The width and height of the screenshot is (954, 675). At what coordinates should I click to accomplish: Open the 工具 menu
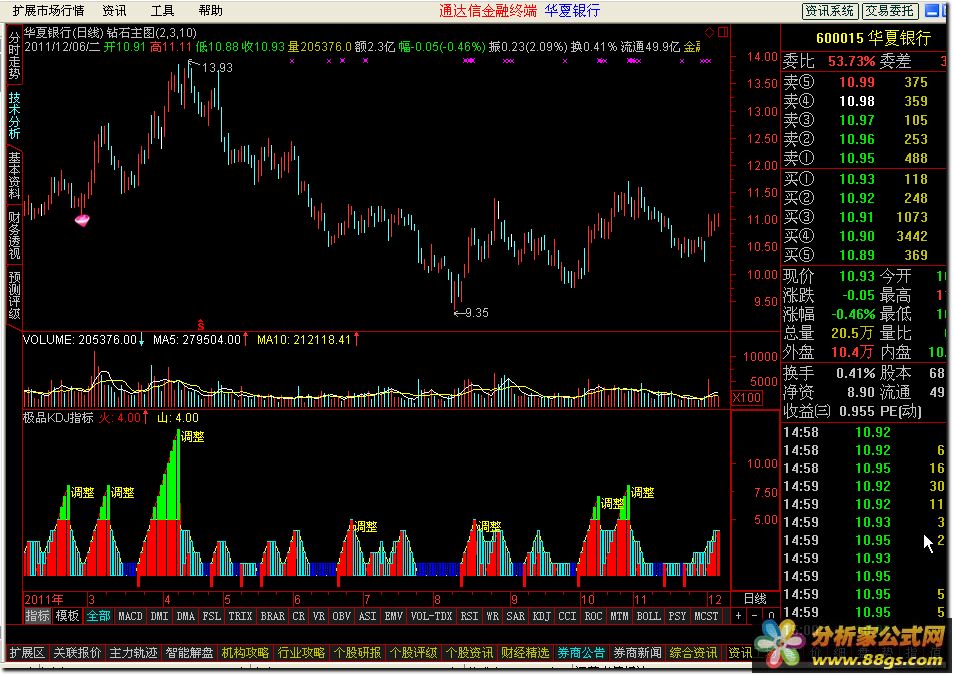click(162, 10)
